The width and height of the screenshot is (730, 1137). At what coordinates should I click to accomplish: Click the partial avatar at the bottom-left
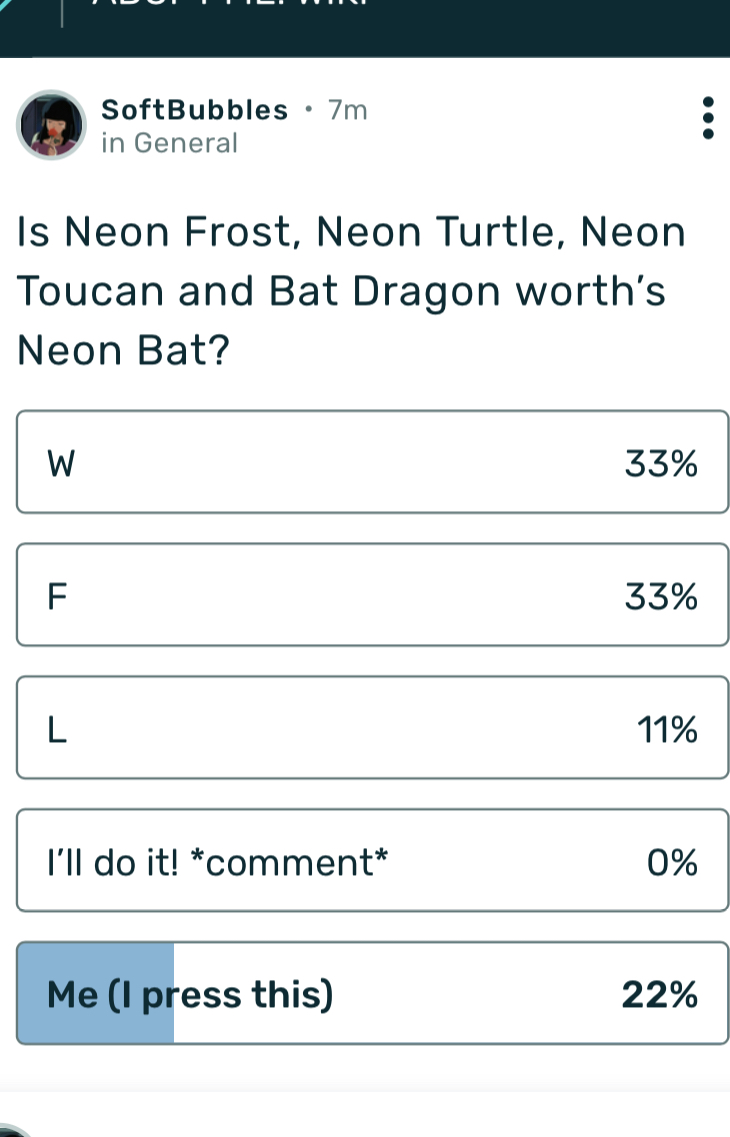(20, 1131)
